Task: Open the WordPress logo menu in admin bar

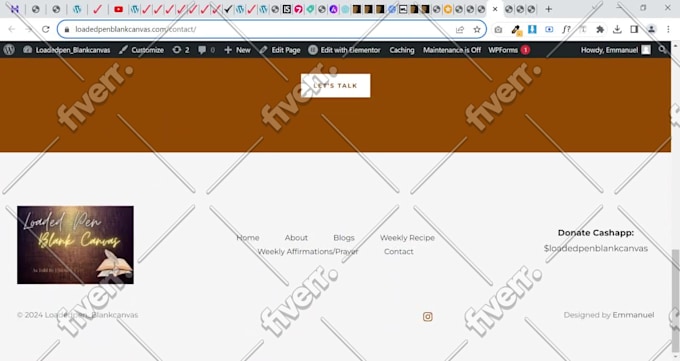Action: [x=9, y=50]
